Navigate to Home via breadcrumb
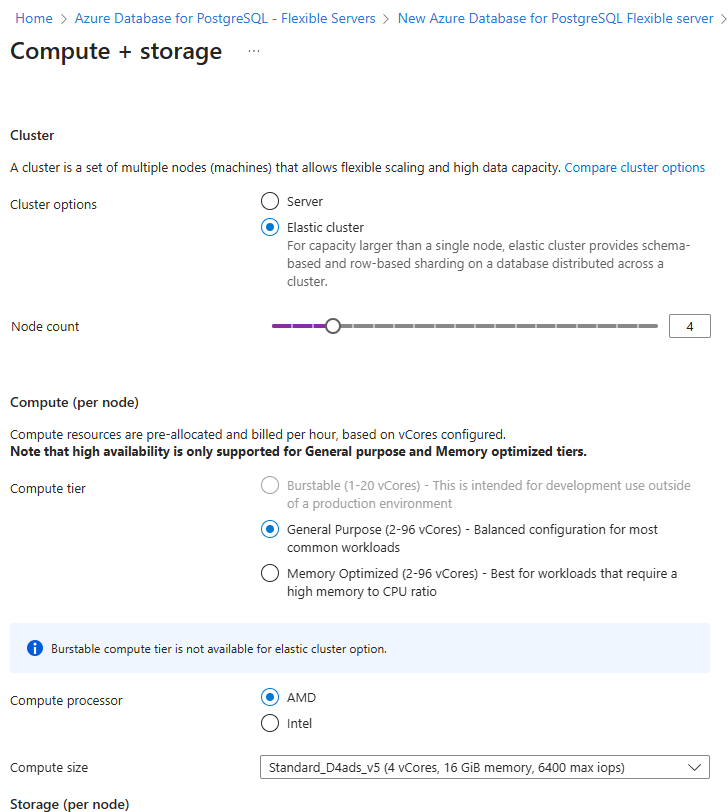728x812 pixels. click(x=33, y=18)
